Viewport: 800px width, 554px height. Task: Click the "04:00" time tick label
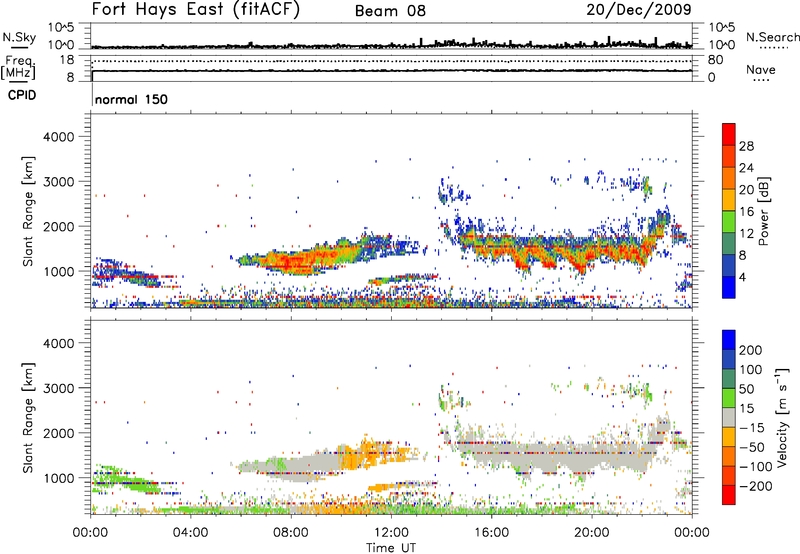(190, 533)
